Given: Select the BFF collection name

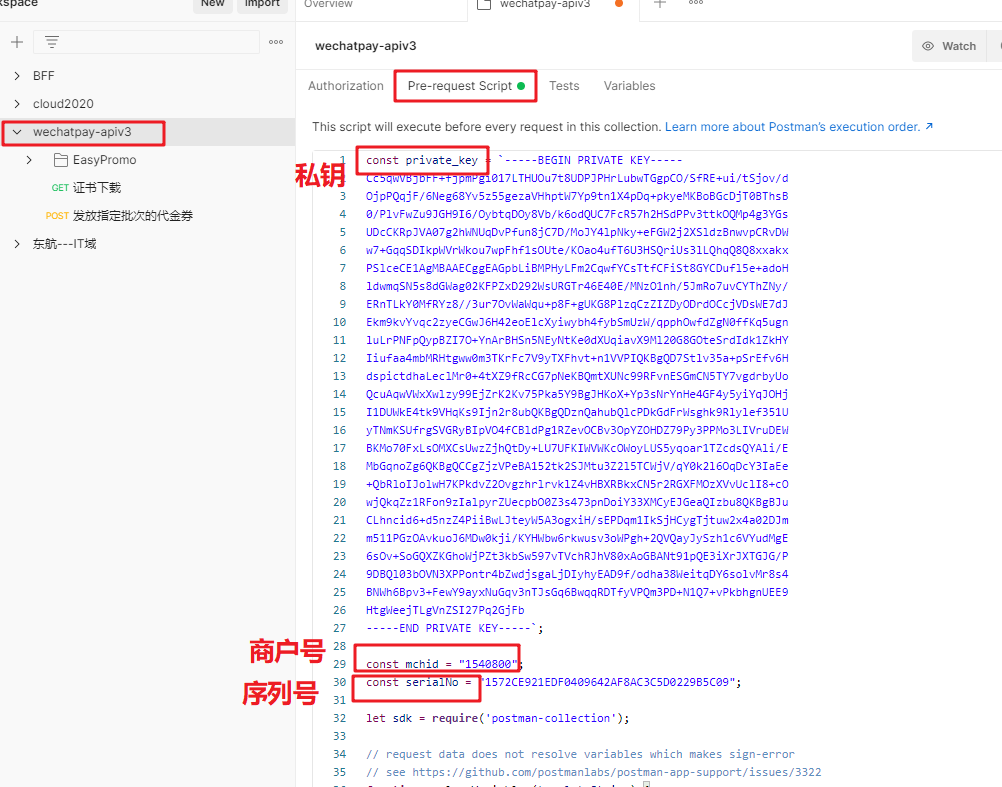Looking at the screenshot, I should pos(43,76).
